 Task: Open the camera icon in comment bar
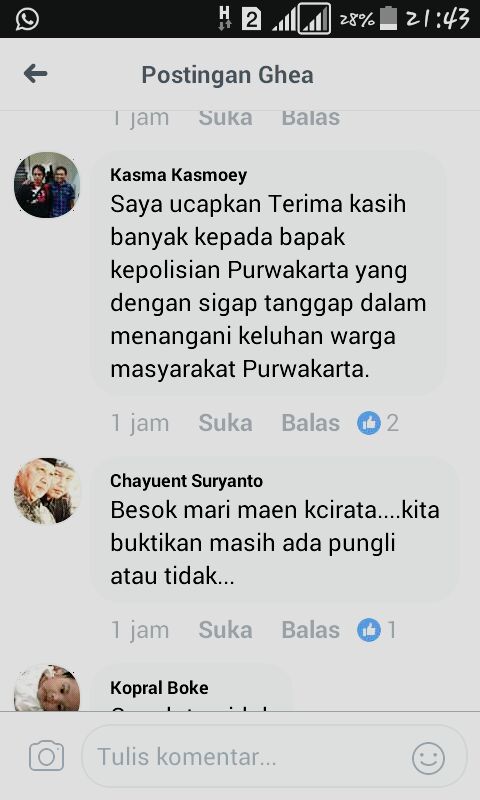46,756
